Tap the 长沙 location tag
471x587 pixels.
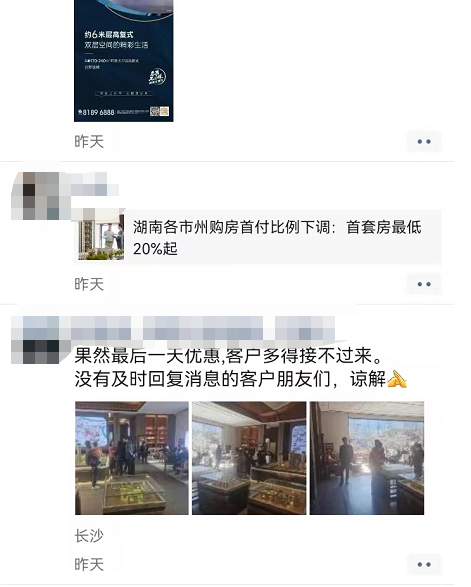(x=89, y=536)
